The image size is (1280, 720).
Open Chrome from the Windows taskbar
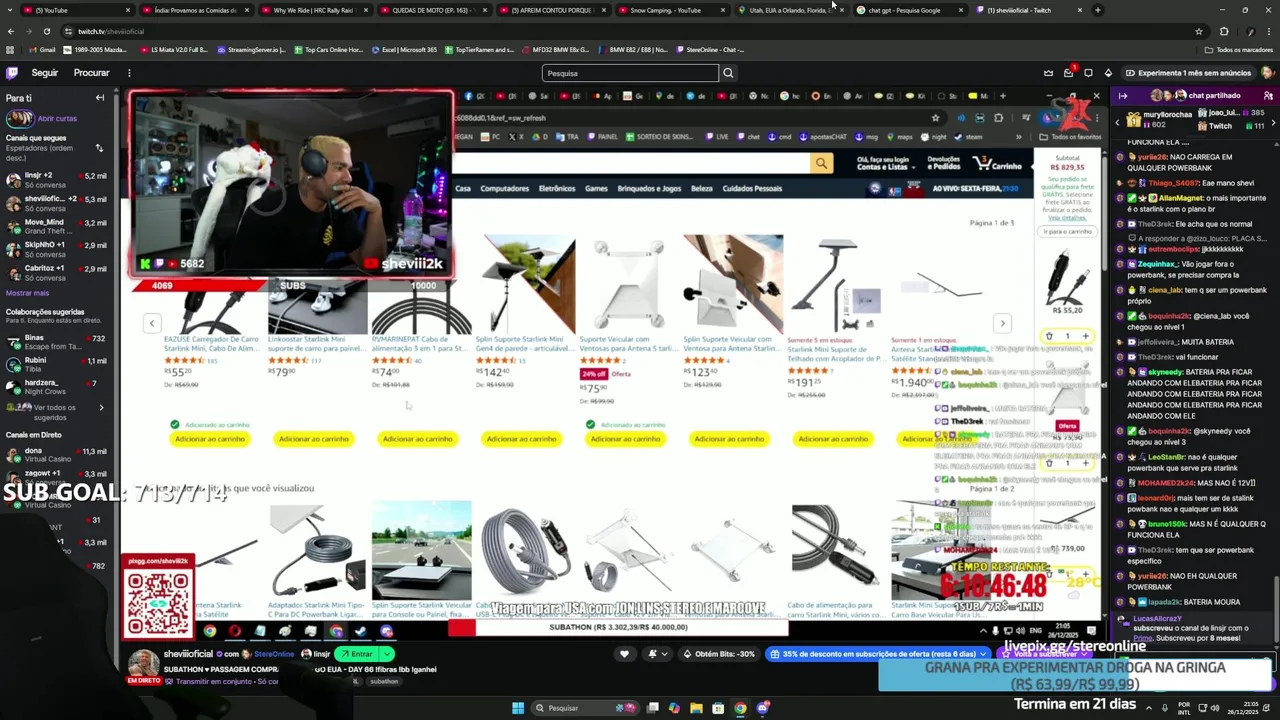pyautogui.click(x=740, y=708)
